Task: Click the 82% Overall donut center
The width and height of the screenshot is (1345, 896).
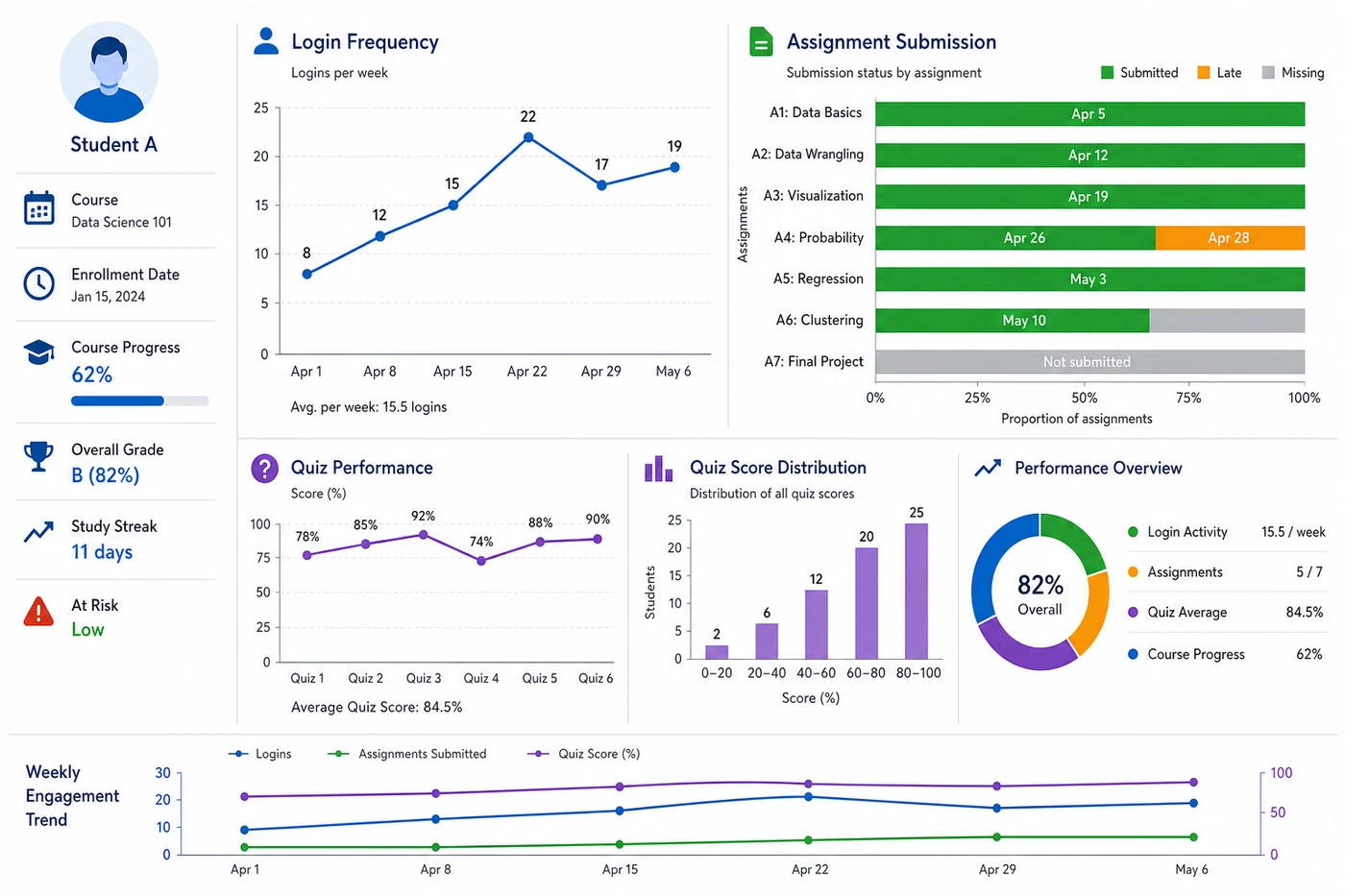Action: point(1040,593)
